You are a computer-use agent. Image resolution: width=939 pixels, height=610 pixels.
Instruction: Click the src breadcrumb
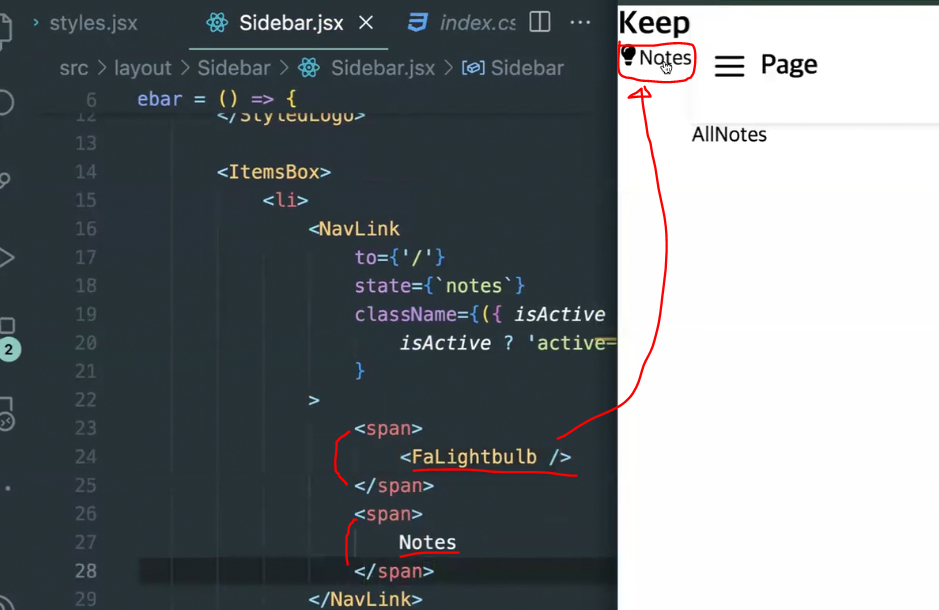(74, 68)
